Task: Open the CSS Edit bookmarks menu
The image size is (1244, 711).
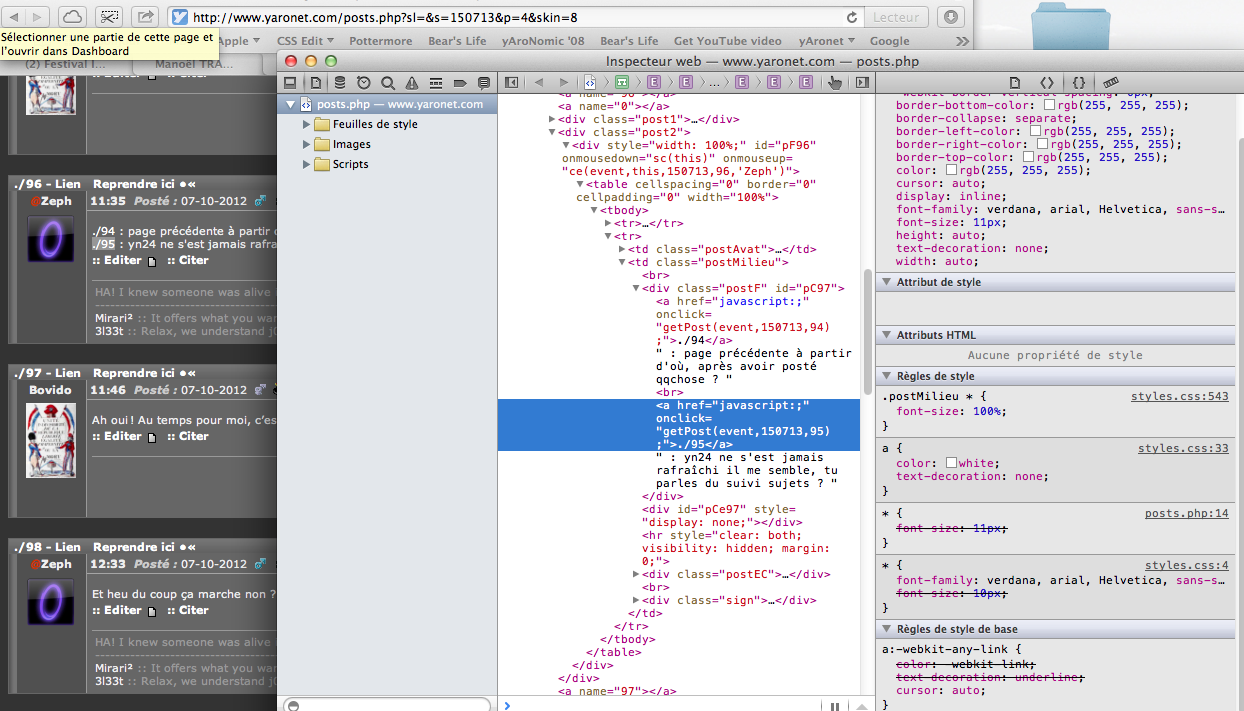Action: tap(305, 41)
